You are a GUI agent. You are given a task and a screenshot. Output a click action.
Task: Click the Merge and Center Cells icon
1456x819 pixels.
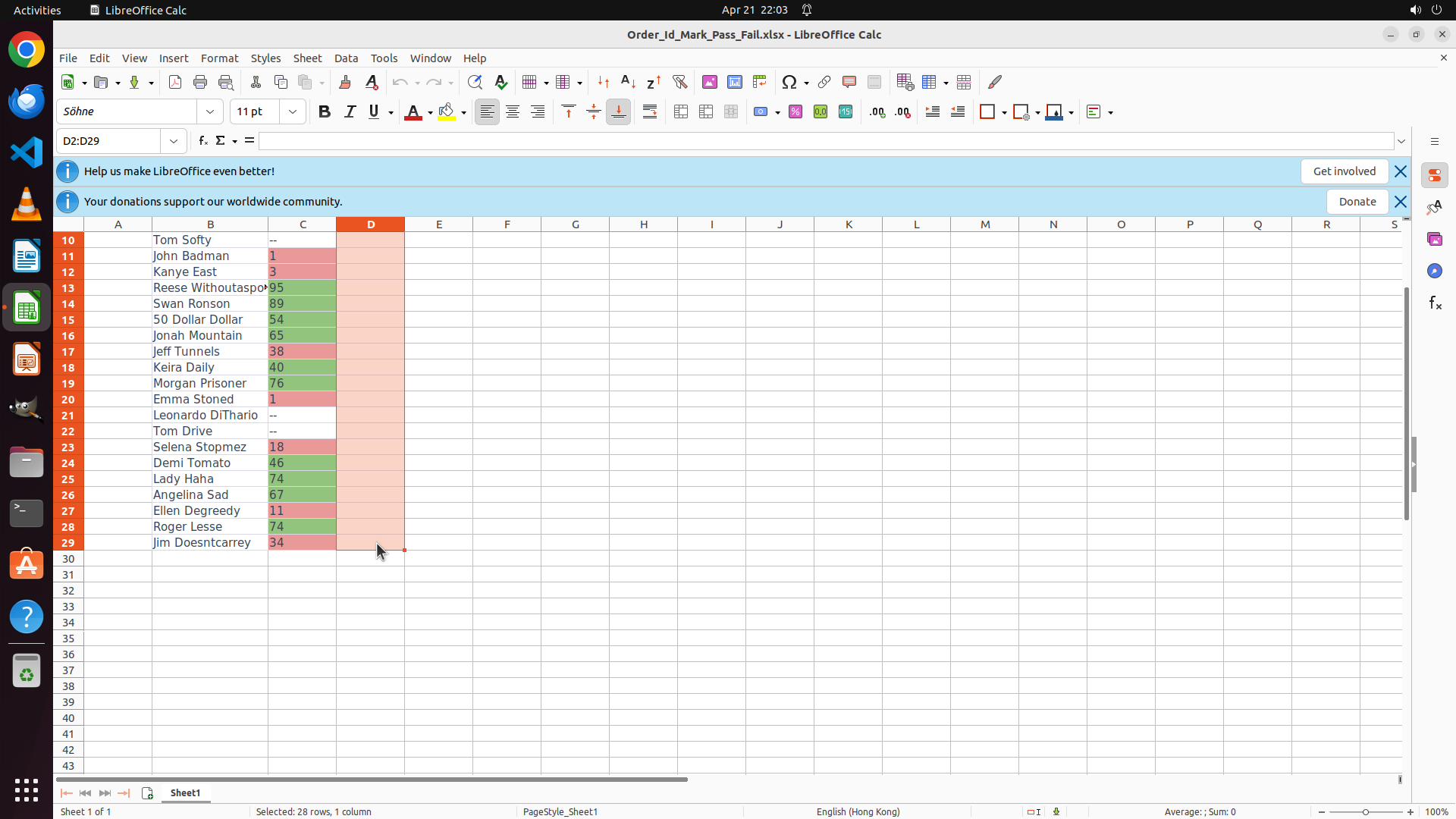click(681, 112)
